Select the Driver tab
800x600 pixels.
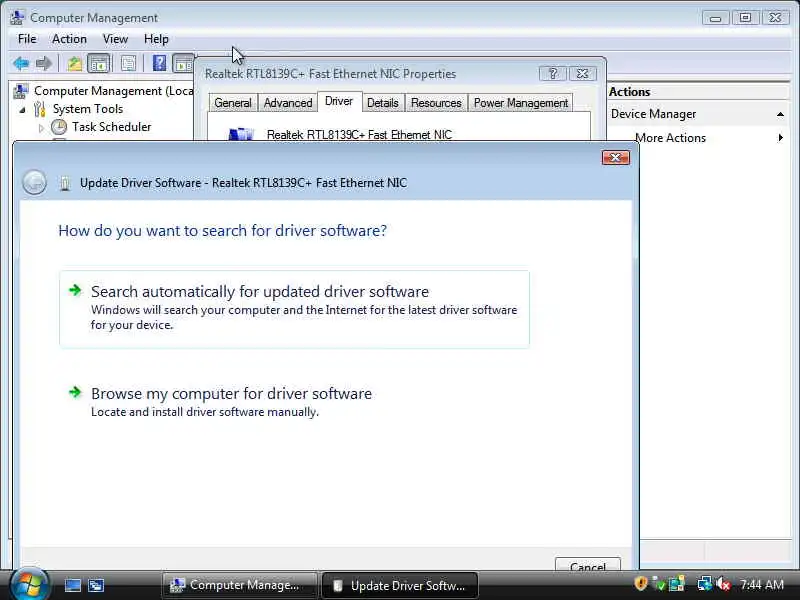339,101
